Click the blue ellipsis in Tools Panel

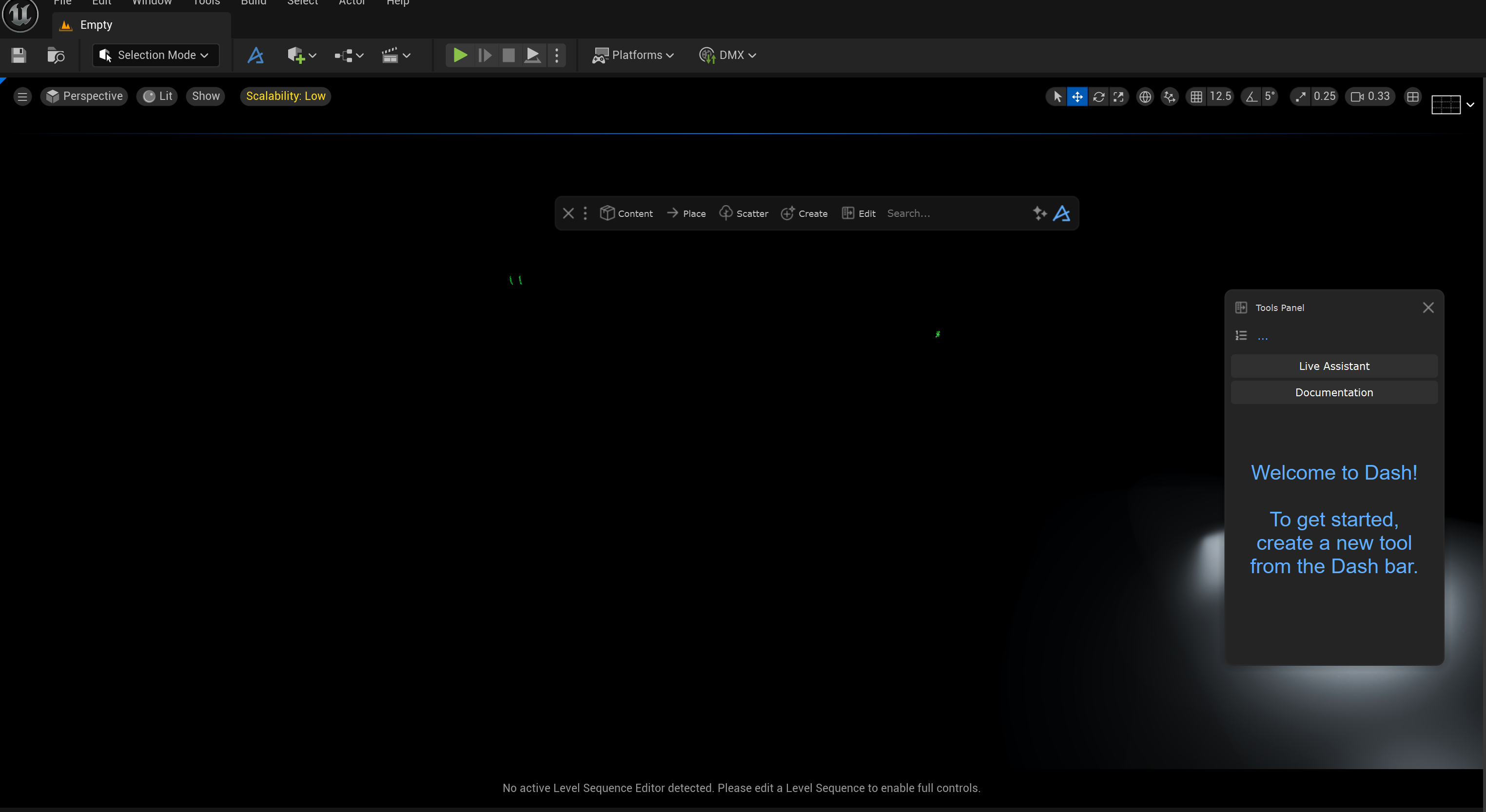coord(1263,339)
